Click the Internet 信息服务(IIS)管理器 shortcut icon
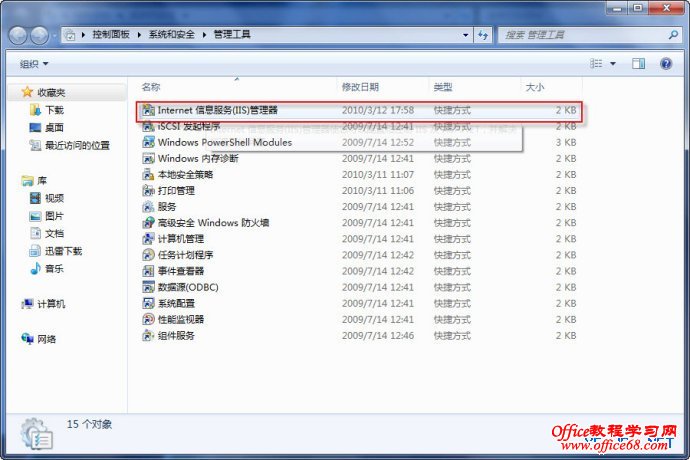 point(149,110)
